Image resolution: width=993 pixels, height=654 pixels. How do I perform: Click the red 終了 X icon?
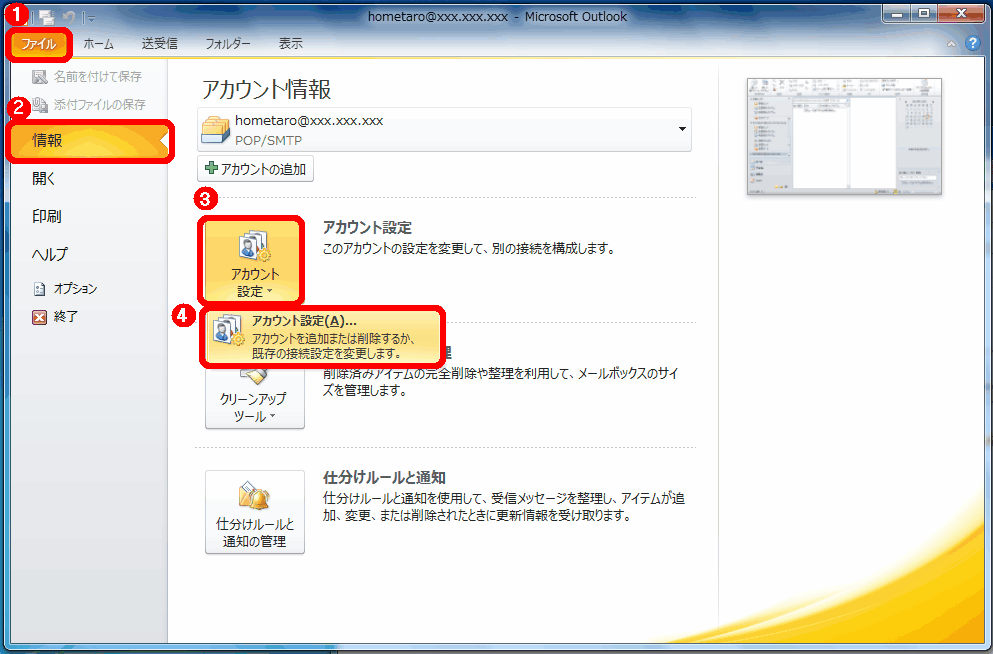[x=39, y=317]
